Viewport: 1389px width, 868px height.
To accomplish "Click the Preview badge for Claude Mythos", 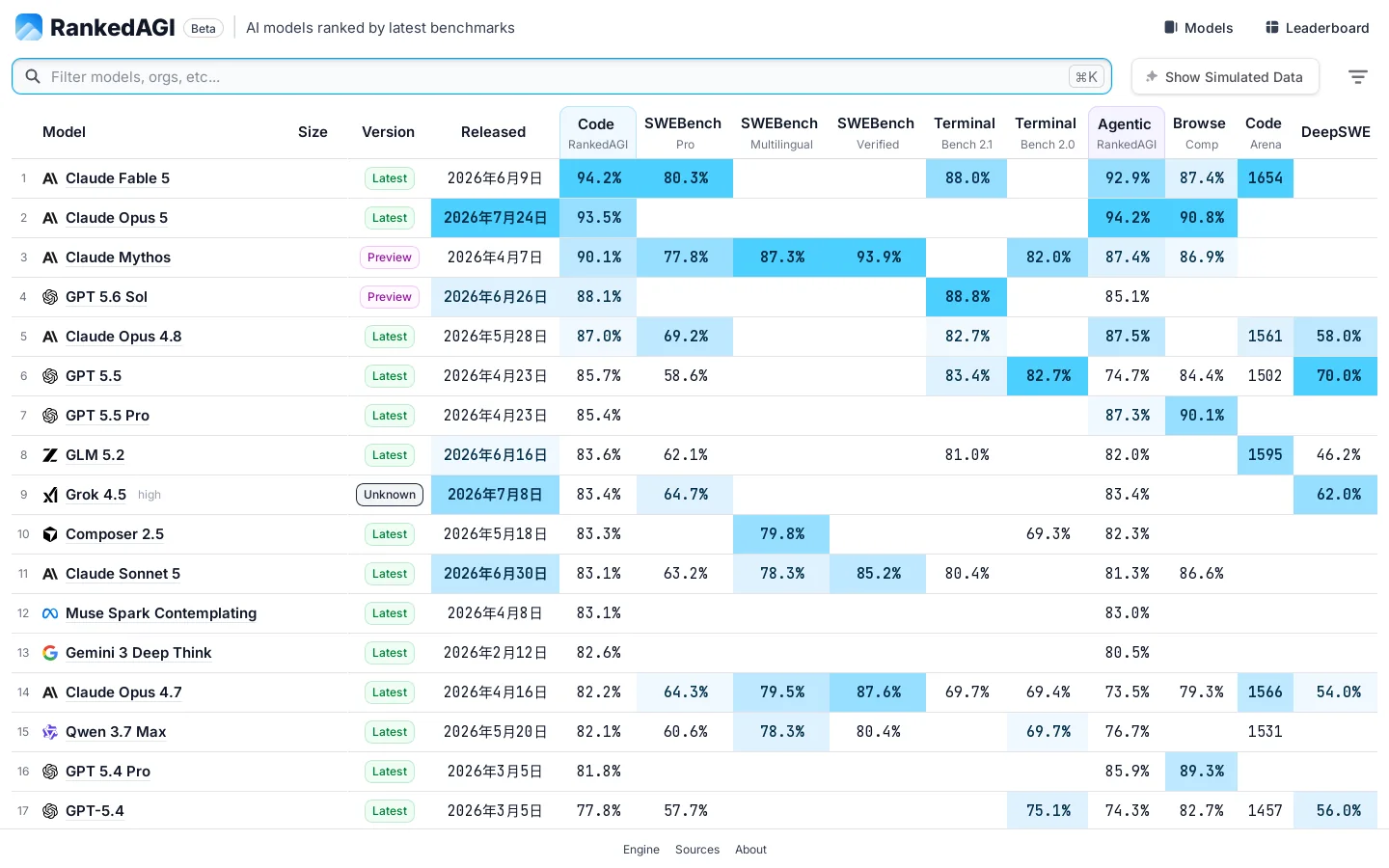I will tap(390, 258).
